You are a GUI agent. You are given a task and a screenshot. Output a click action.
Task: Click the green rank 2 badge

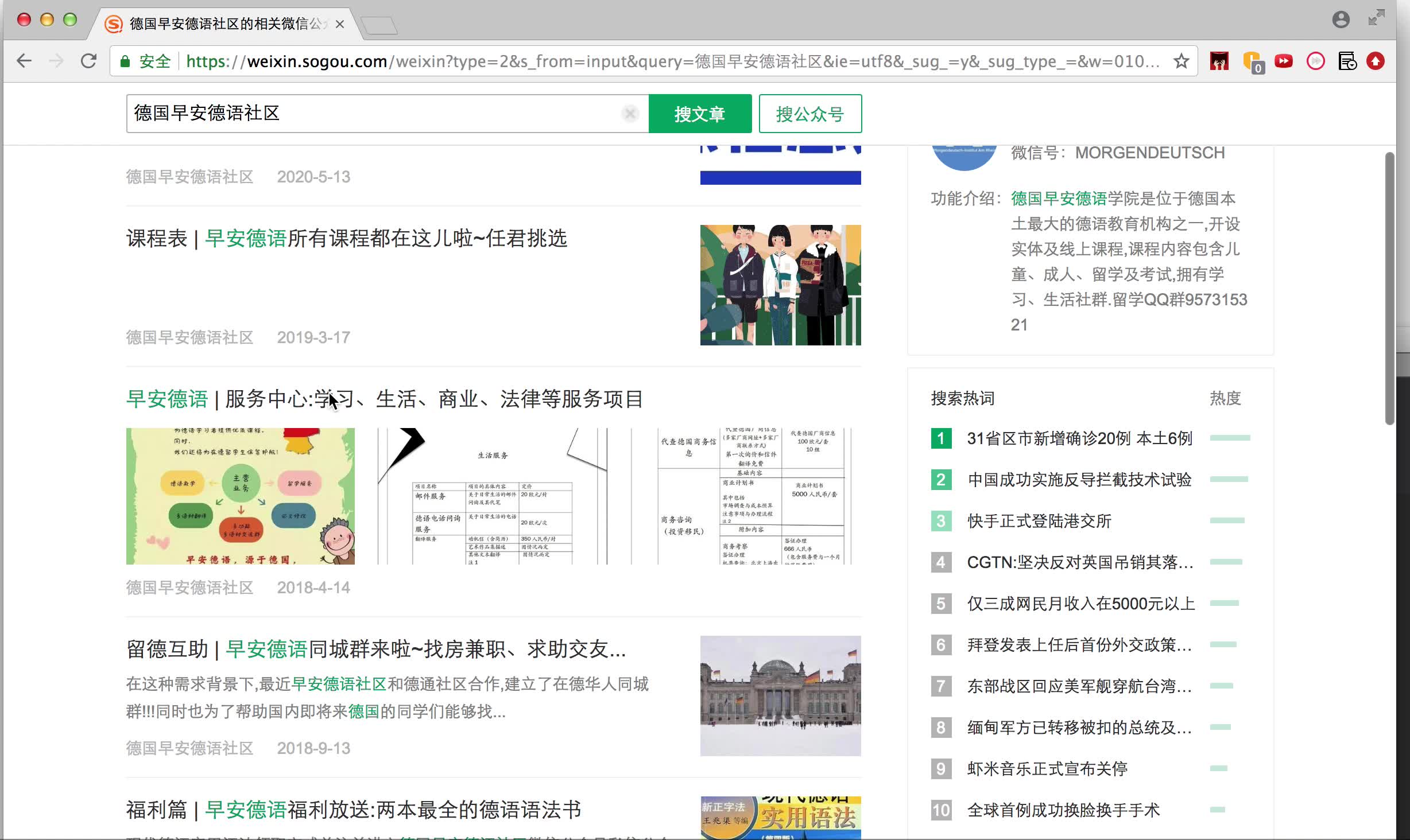tap(941, 480)
